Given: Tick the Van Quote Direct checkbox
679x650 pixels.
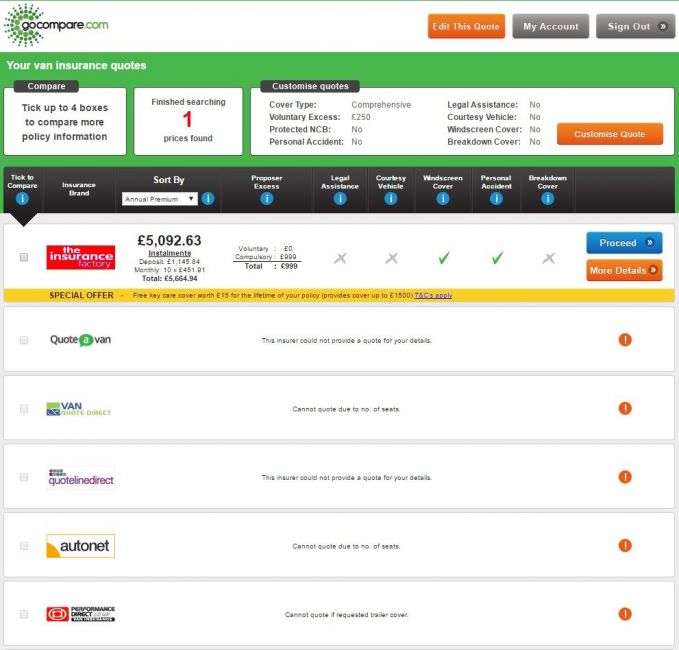Looking at the screenshot, I should 24,408.
